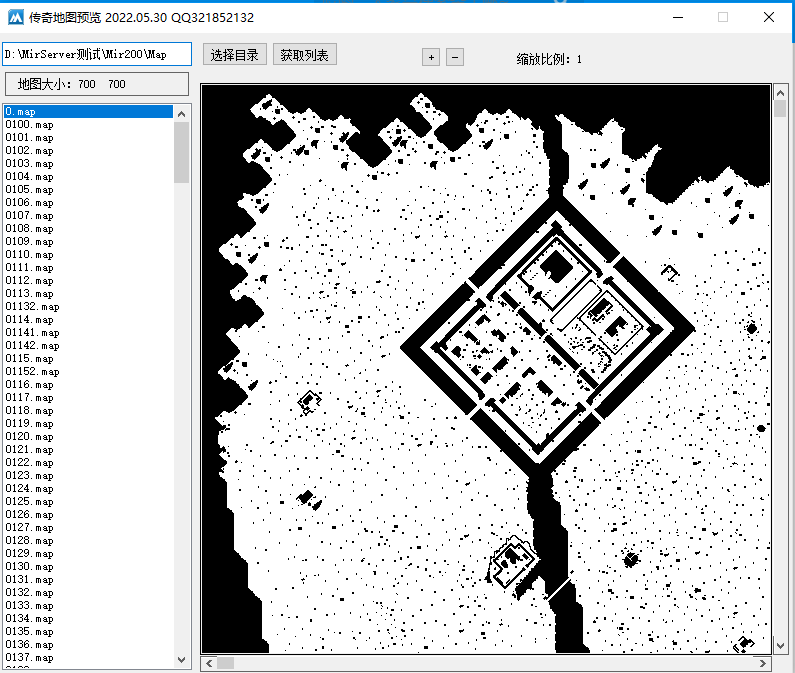Click the 选择目录 button
Image resolution: width=795 pixels, height=673 pixels.
coord(235,54)
